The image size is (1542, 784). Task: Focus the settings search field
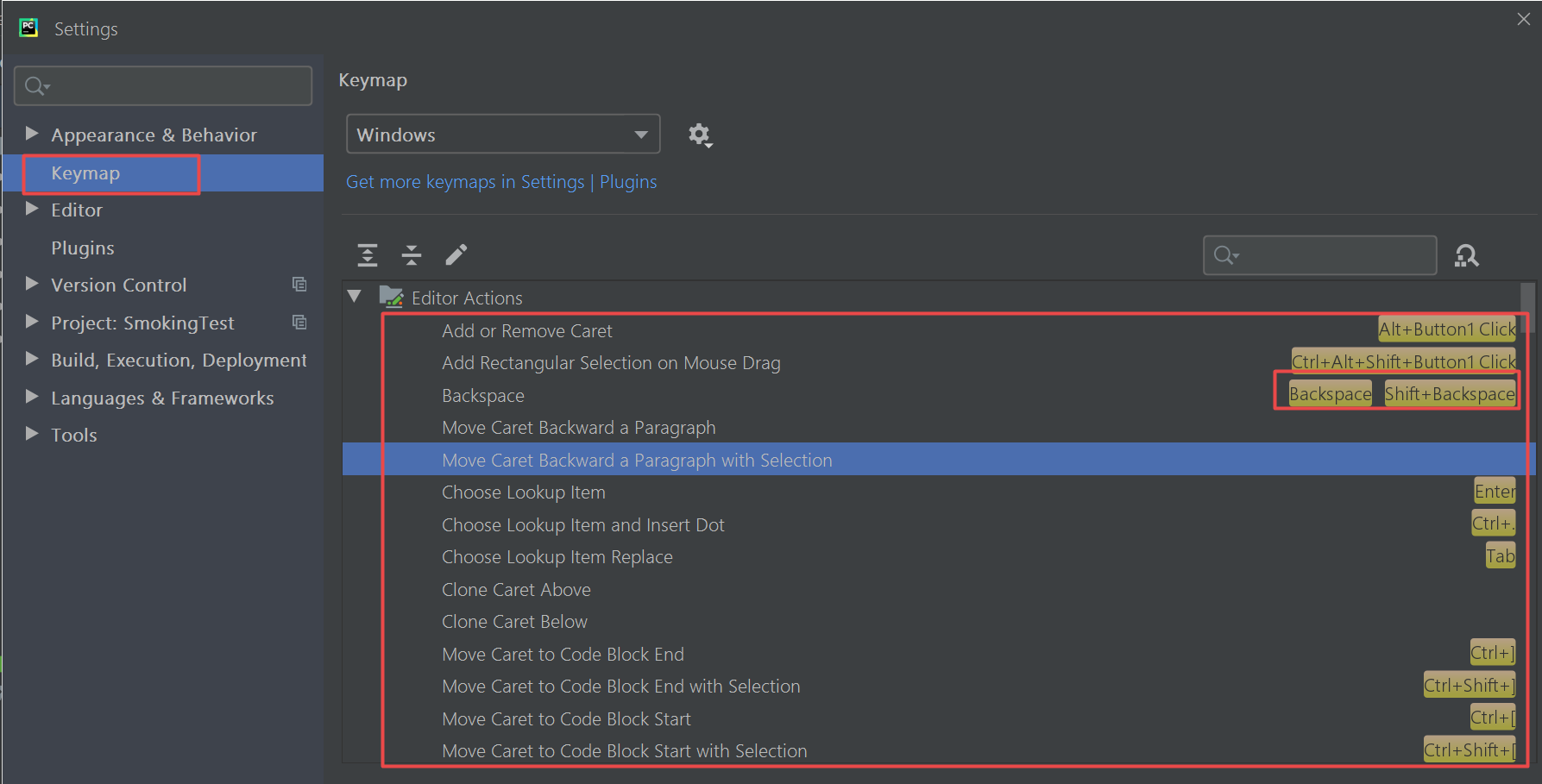pyautogui.click(x=163, y=86)
